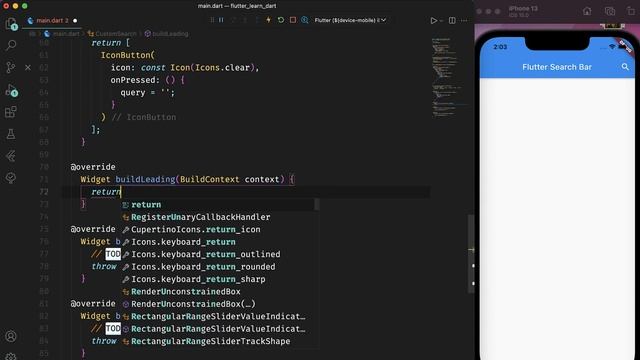Toggle the split editor icon

[x=452, y=20]
